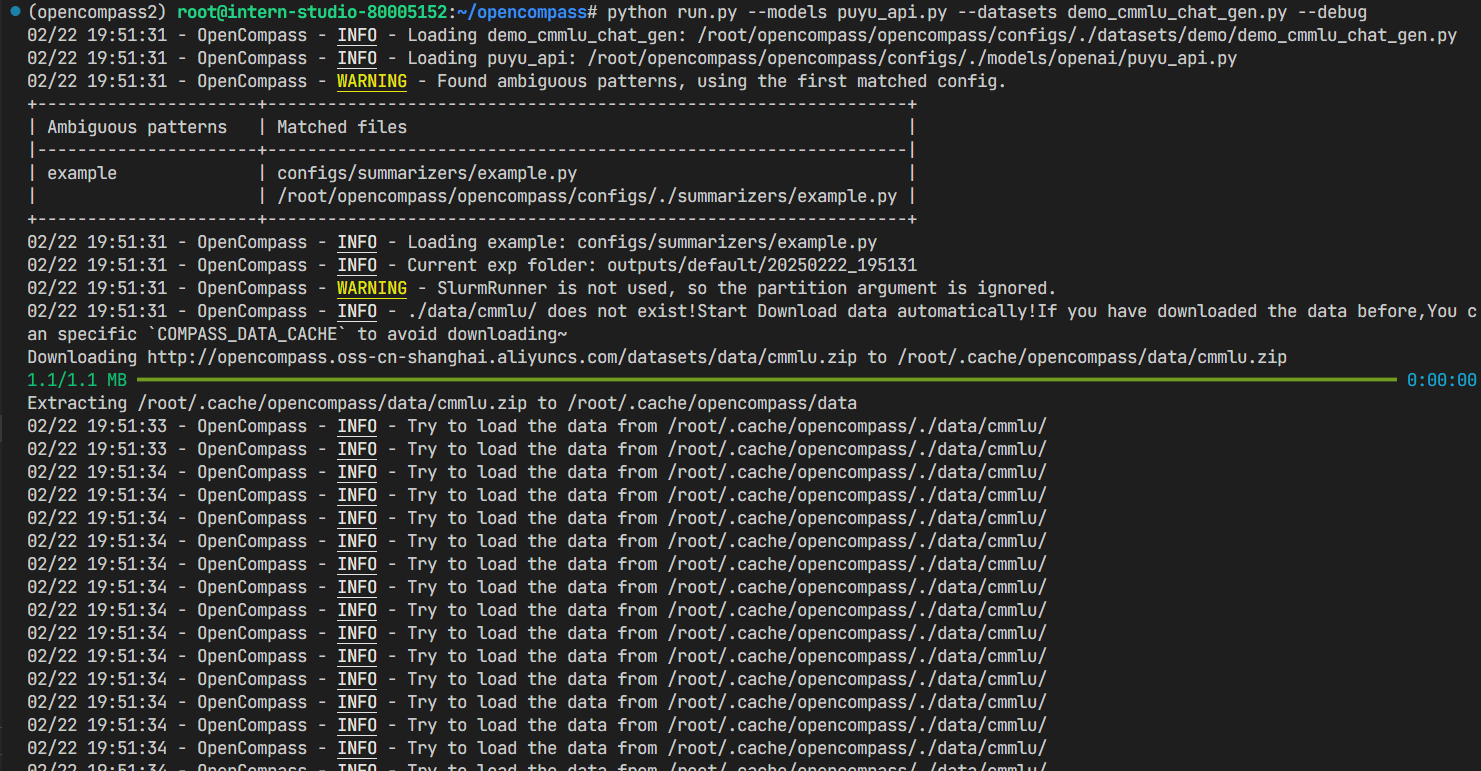The height and width of the screenshot is (771, 1481).
Task: Click the './data/cmmlu/ does not exist' message
Action: [x=552, y=311]
